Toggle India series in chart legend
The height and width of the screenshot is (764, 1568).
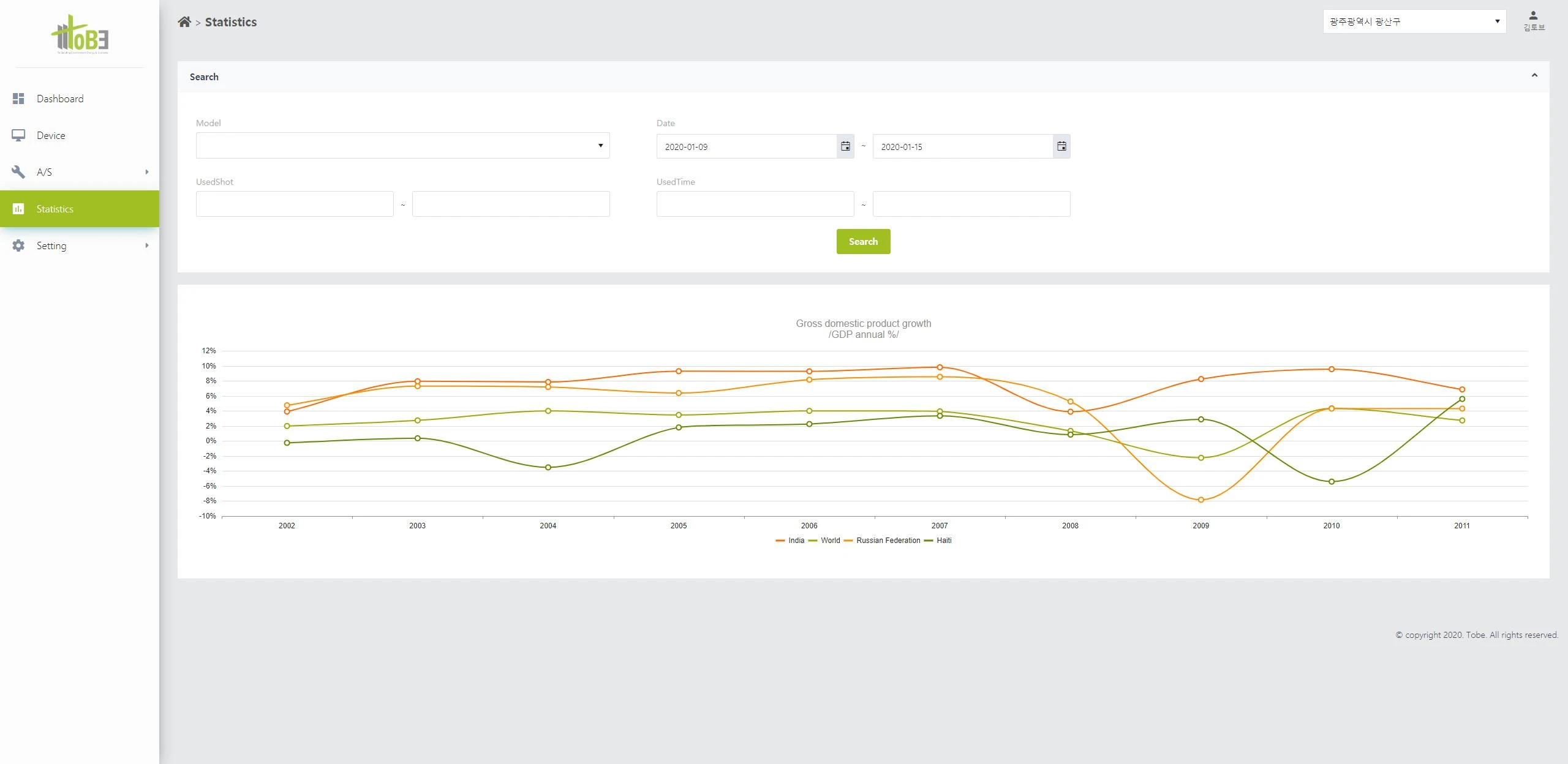click(x=790, y=541)
